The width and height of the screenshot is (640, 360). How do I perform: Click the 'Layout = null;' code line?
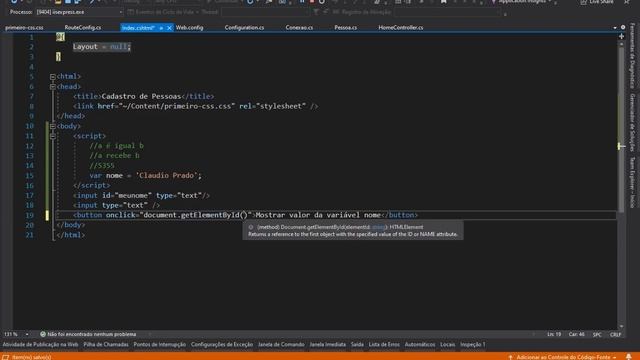pos(102,47)
